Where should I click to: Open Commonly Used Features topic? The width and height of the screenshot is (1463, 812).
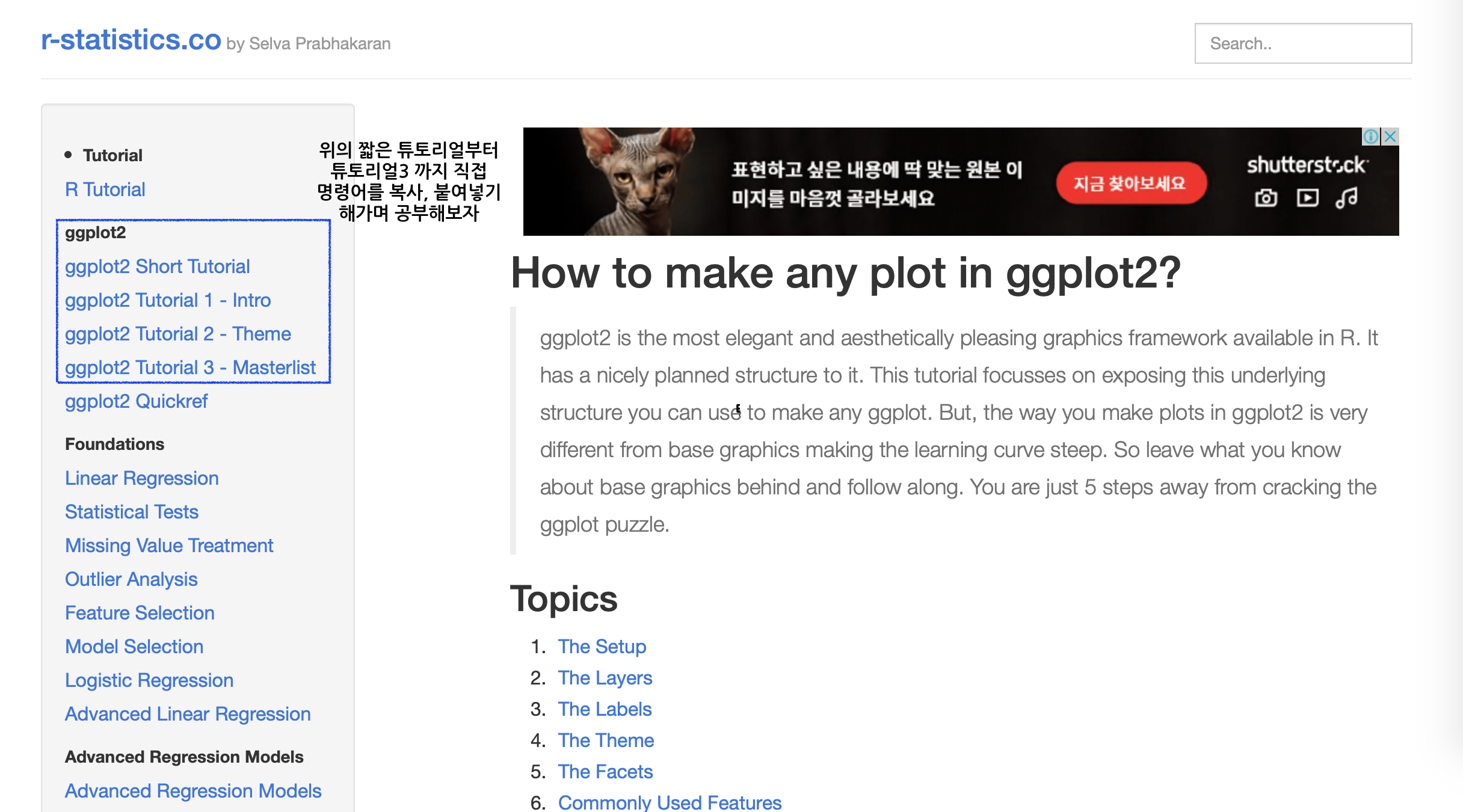click(670, 802)
